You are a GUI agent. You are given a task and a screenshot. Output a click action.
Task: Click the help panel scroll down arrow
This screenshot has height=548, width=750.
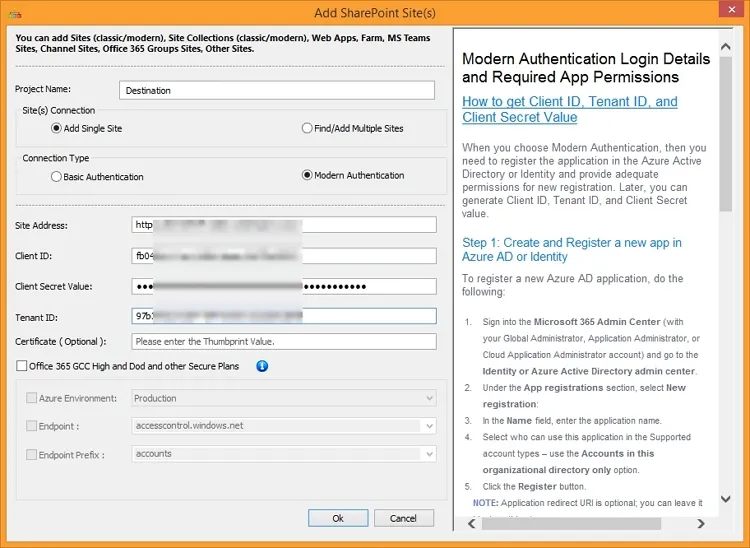(x=726, y=499)
